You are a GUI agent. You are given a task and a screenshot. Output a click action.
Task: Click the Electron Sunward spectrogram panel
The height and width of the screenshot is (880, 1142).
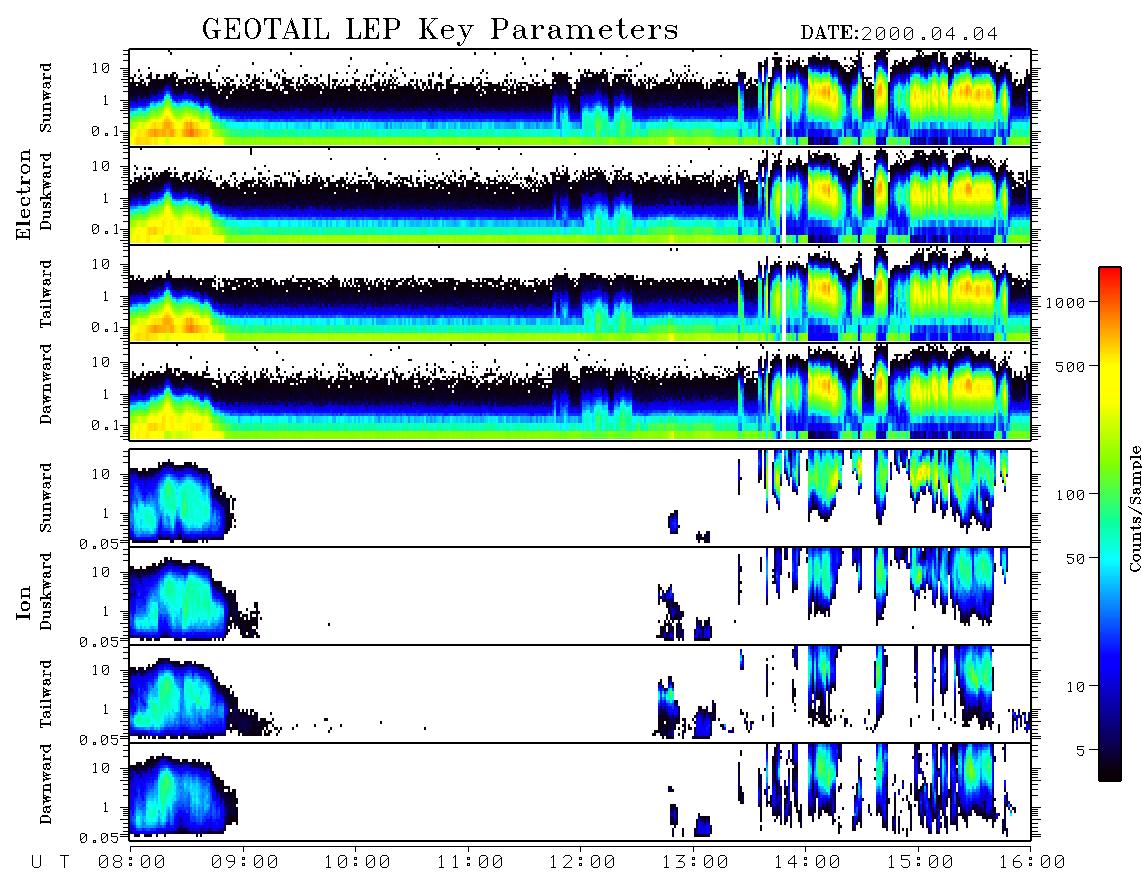coord(580,98)
